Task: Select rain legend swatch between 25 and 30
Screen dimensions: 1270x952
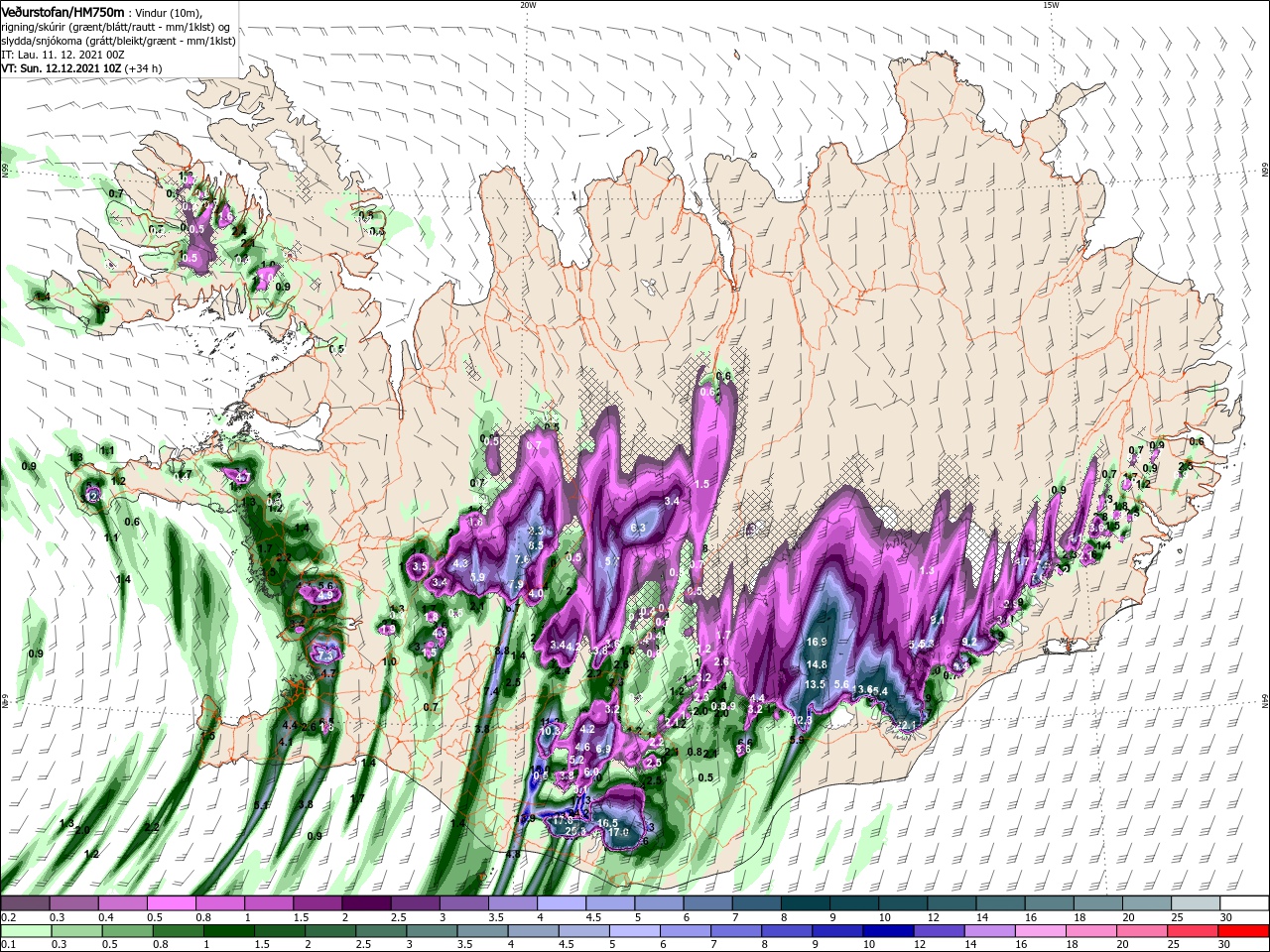Action: [x=1195, y=930]
